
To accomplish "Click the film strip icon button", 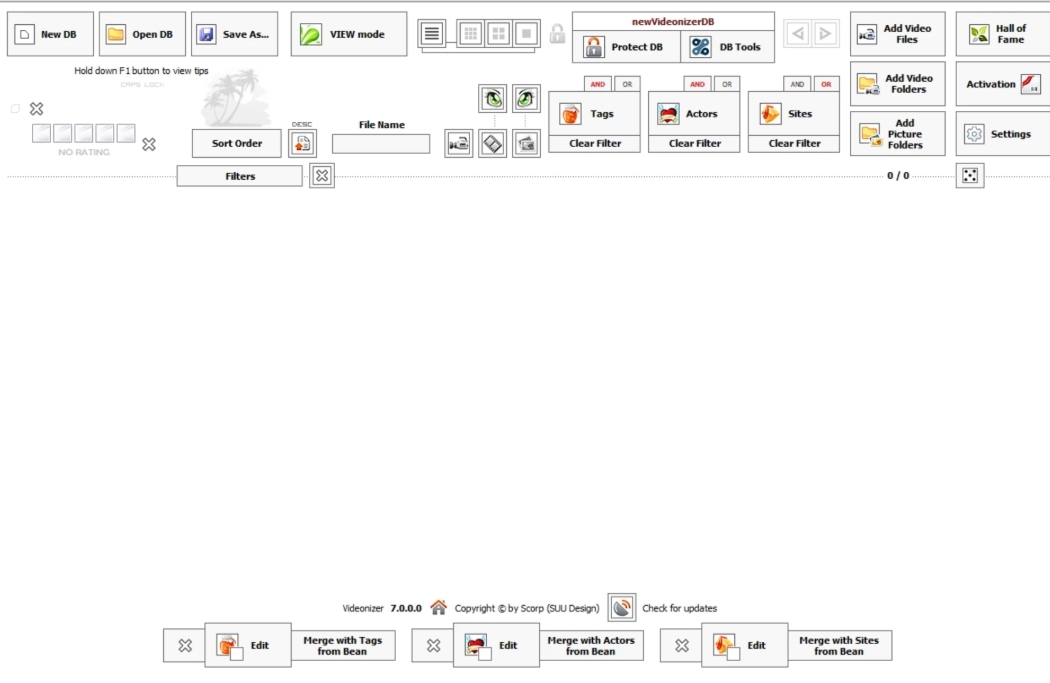I will (x=493, y=144).
